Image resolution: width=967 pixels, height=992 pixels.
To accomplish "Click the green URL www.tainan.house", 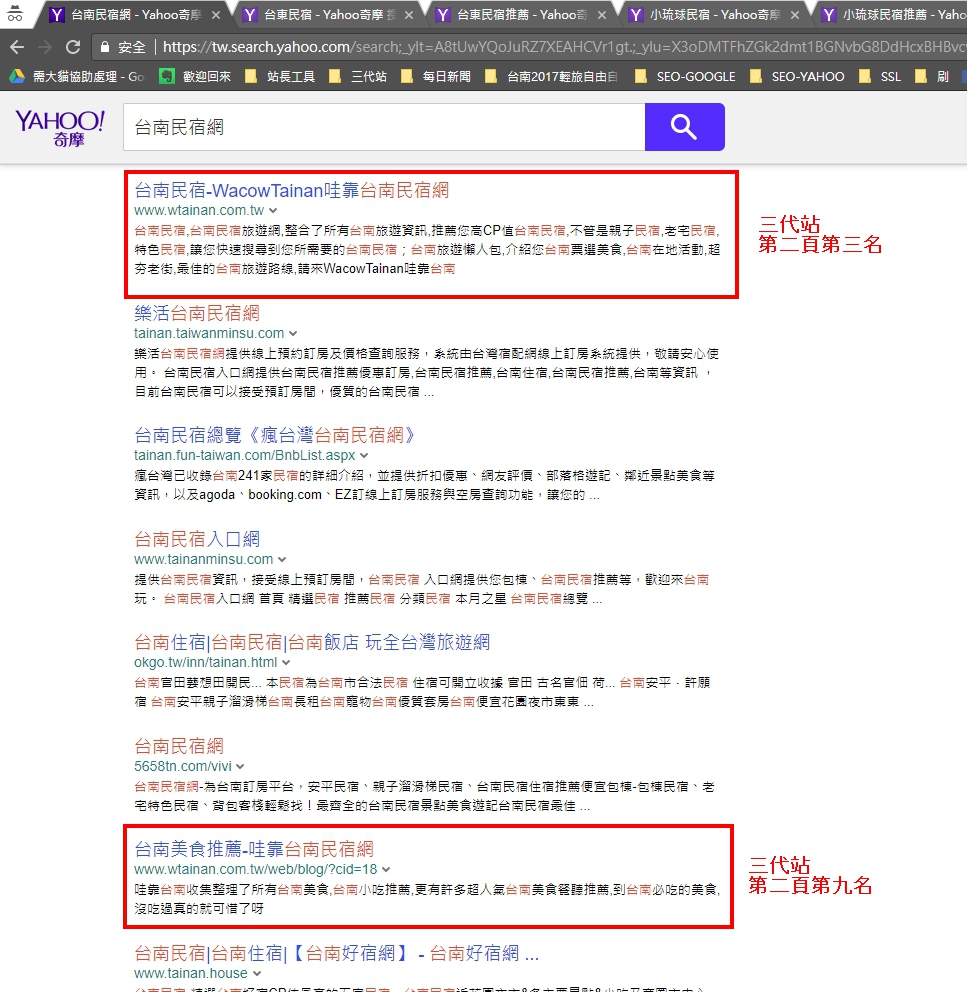I will click(x=190, y=973).
